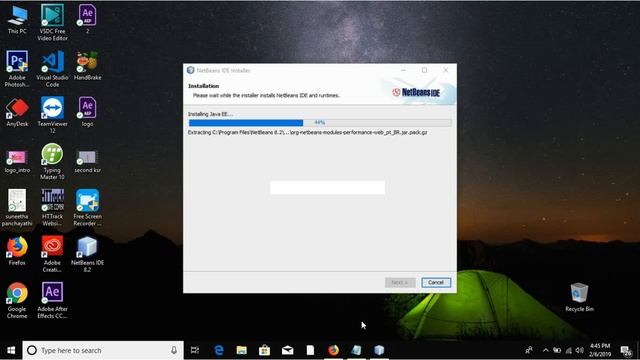Click the Extracting file path text
The image size is (640, 360).
pos(307,132)
